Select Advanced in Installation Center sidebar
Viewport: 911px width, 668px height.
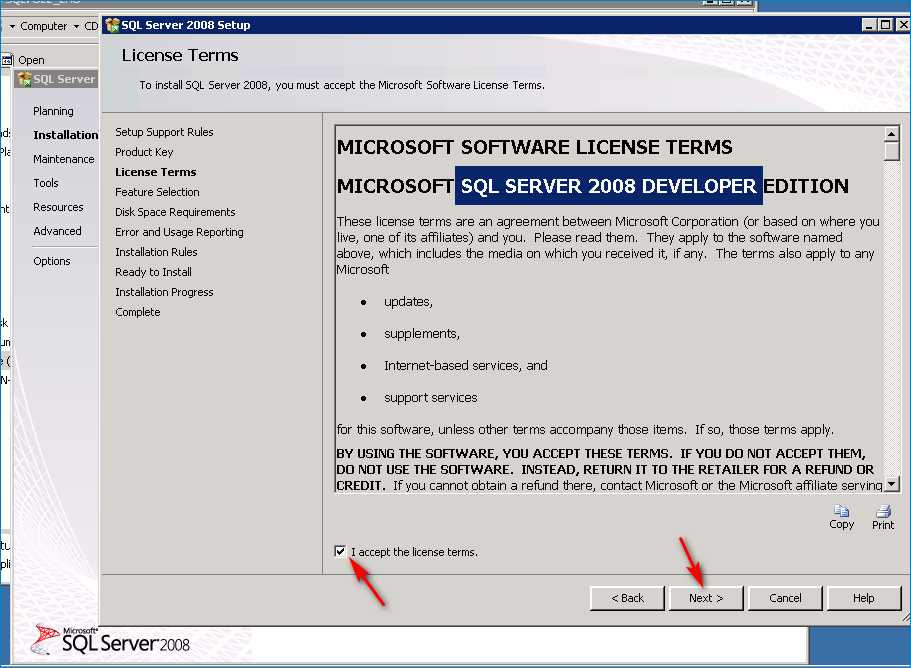57,231
